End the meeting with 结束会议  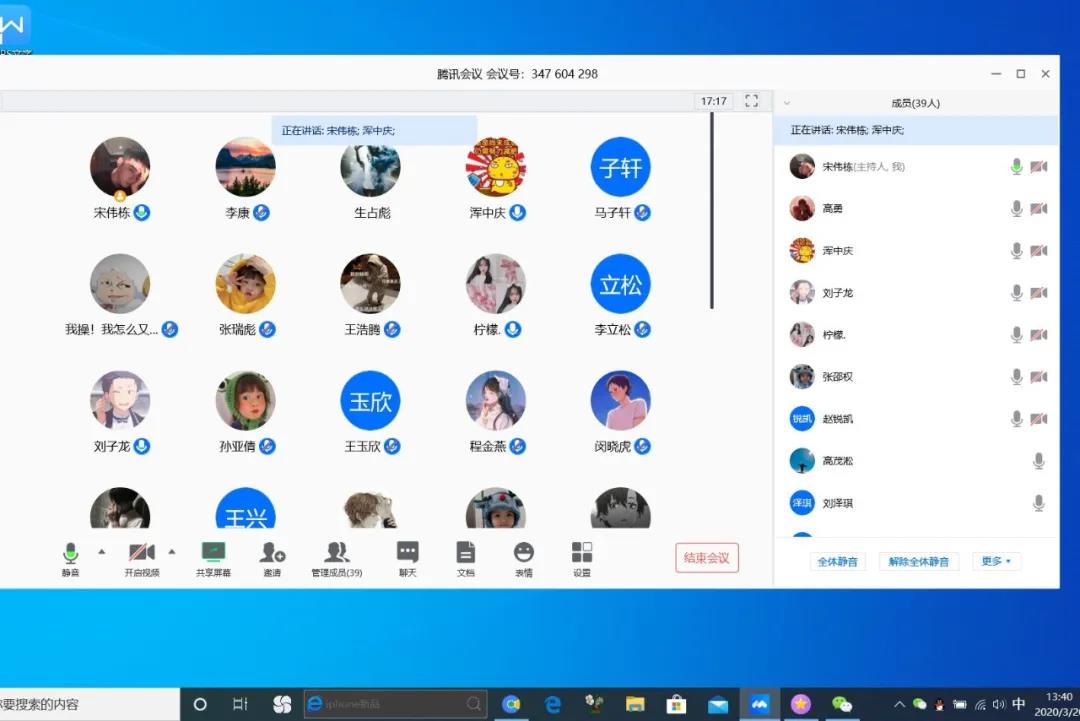tap(707, 558)
